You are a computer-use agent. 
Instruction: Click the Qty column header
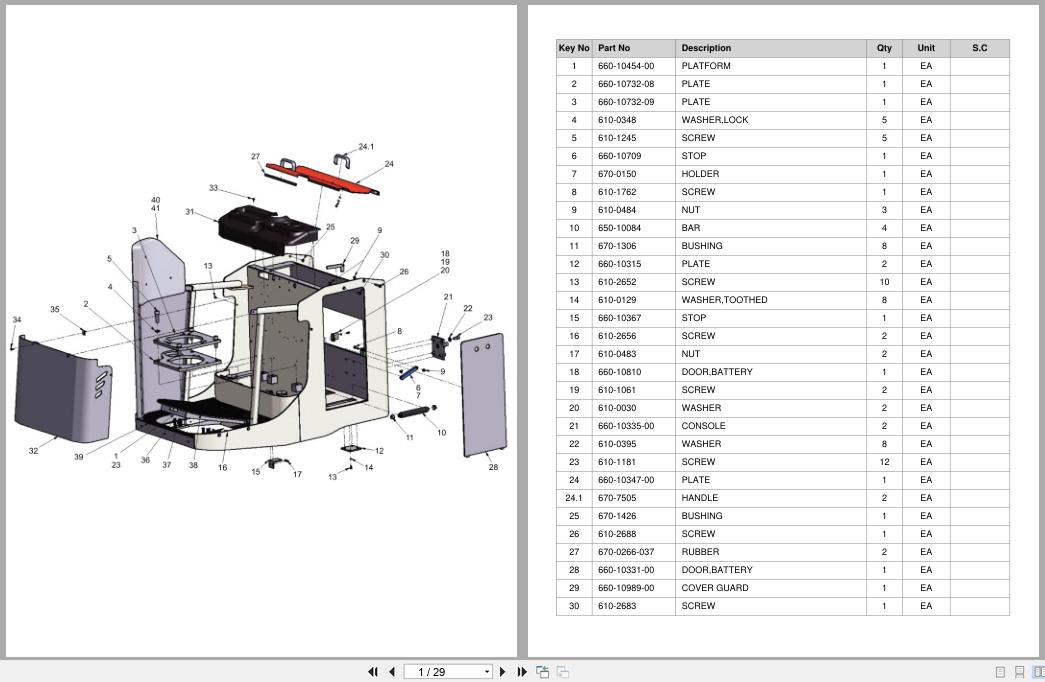884,48
